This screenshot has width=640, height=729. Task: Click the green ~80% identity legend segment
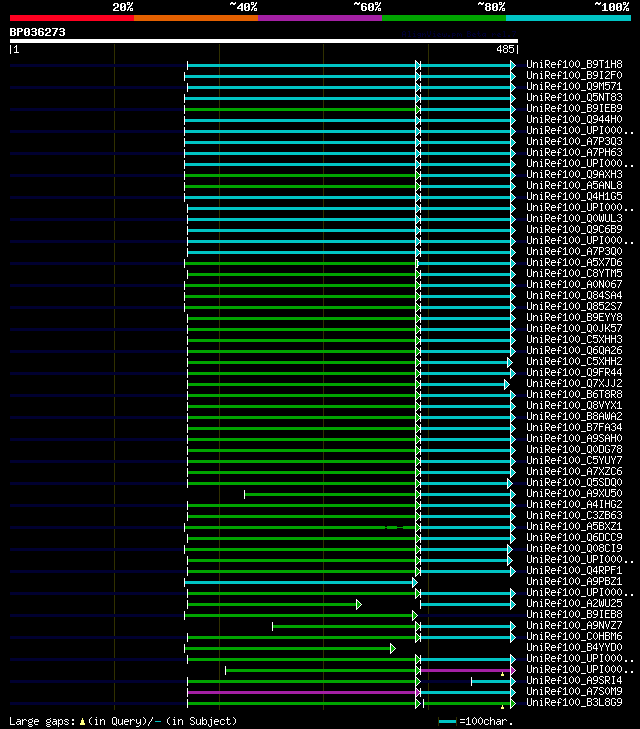click(444, 18)
